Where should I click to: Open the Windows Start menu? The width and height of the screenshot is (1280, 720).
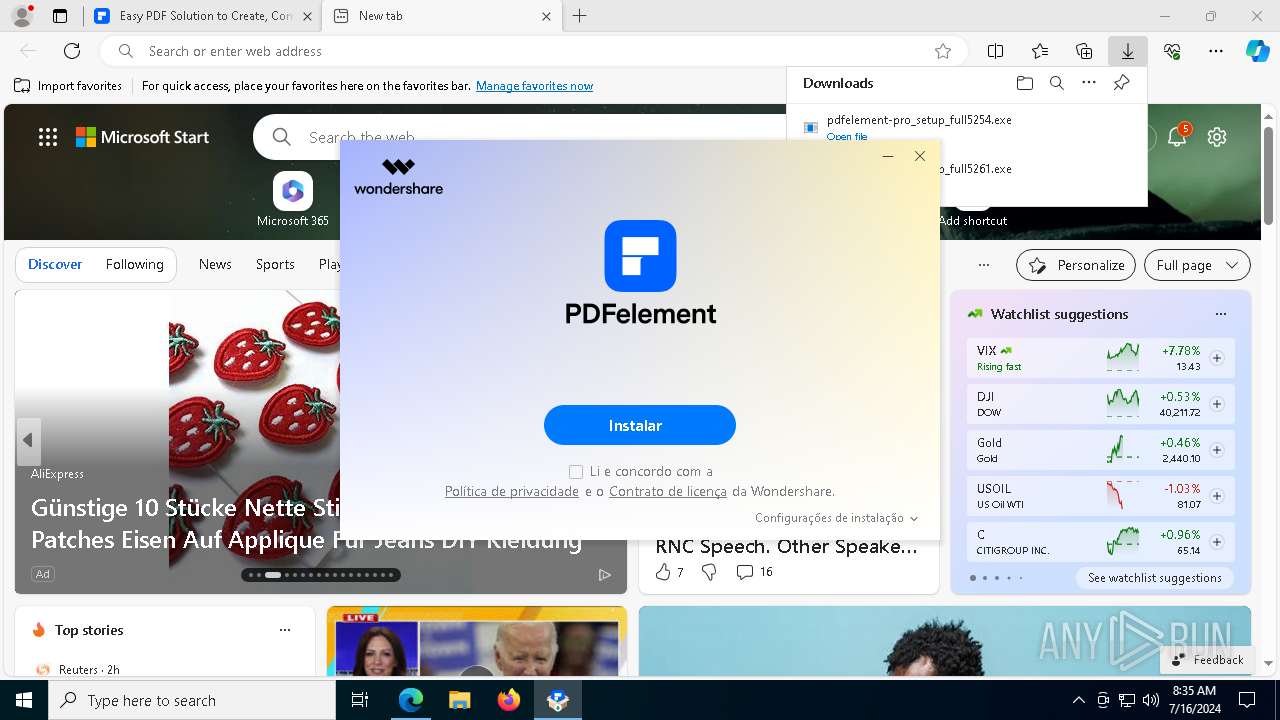click(24, 700)
